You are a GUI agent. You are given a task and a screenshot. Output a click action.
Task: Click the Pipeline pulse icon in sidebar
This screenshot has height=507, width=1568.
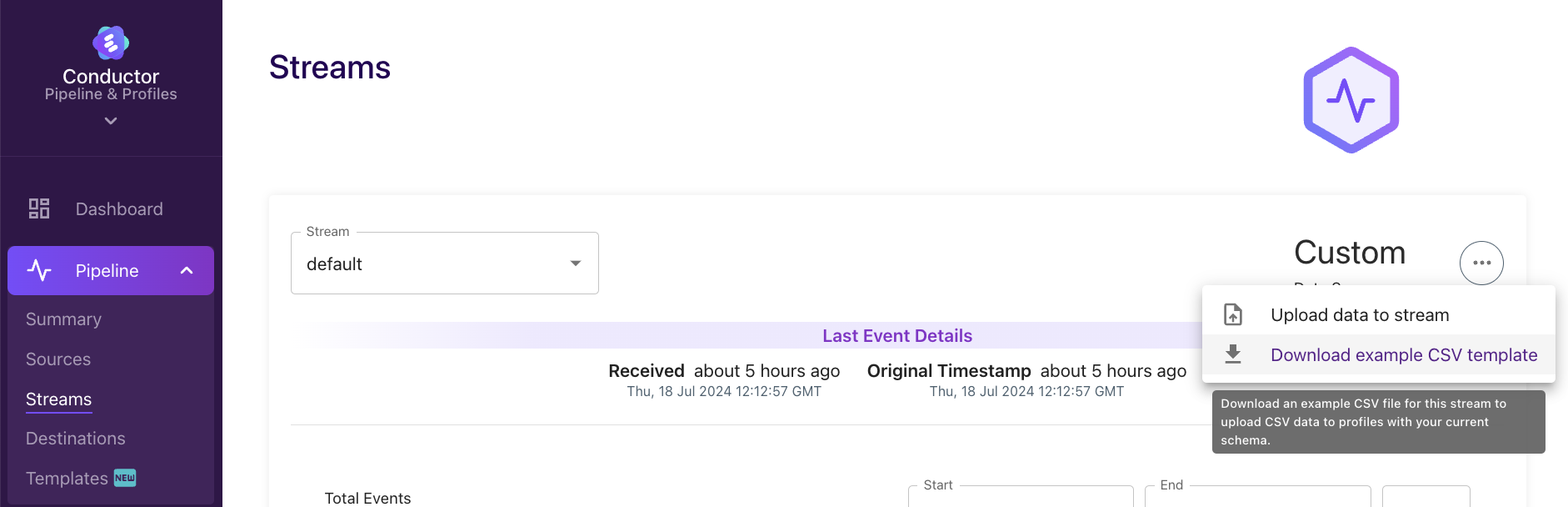[39, 270]
